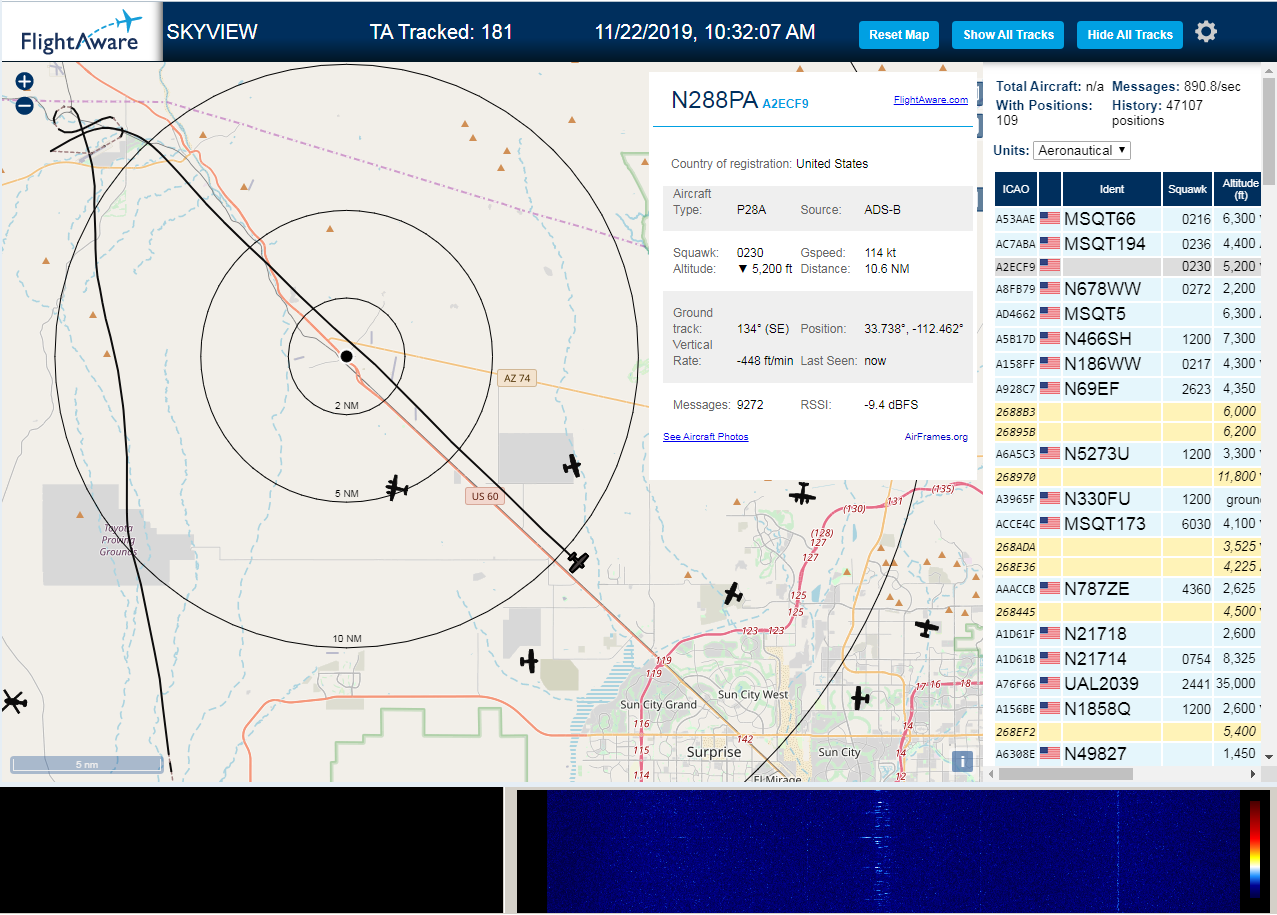Open the Units dropdown set to Aeronautical
This screenshot has width=1277, height=915.
1082,150
